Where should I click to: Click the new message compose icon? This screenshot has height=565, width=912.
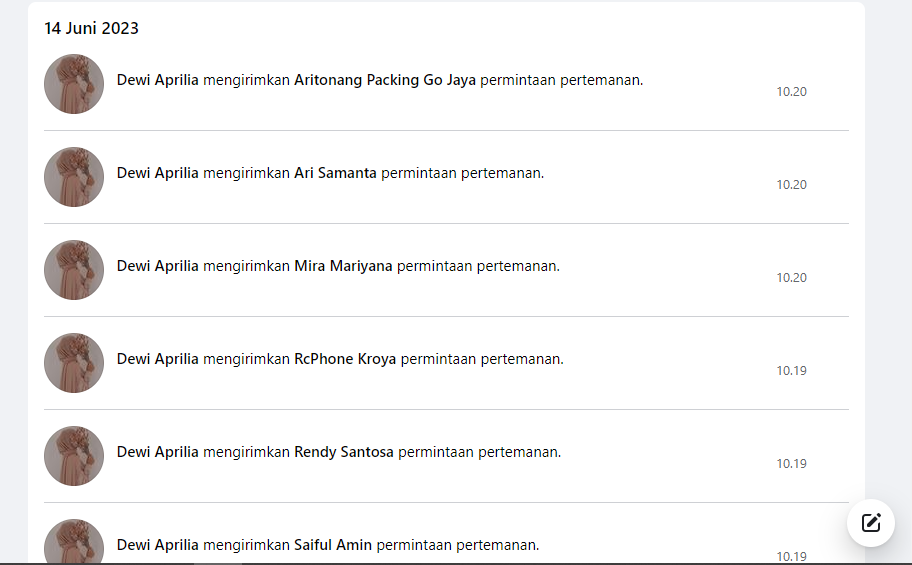871,523
